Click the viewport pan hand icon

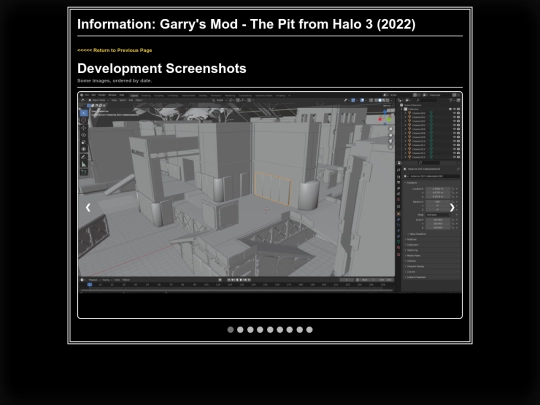point(391,135)
